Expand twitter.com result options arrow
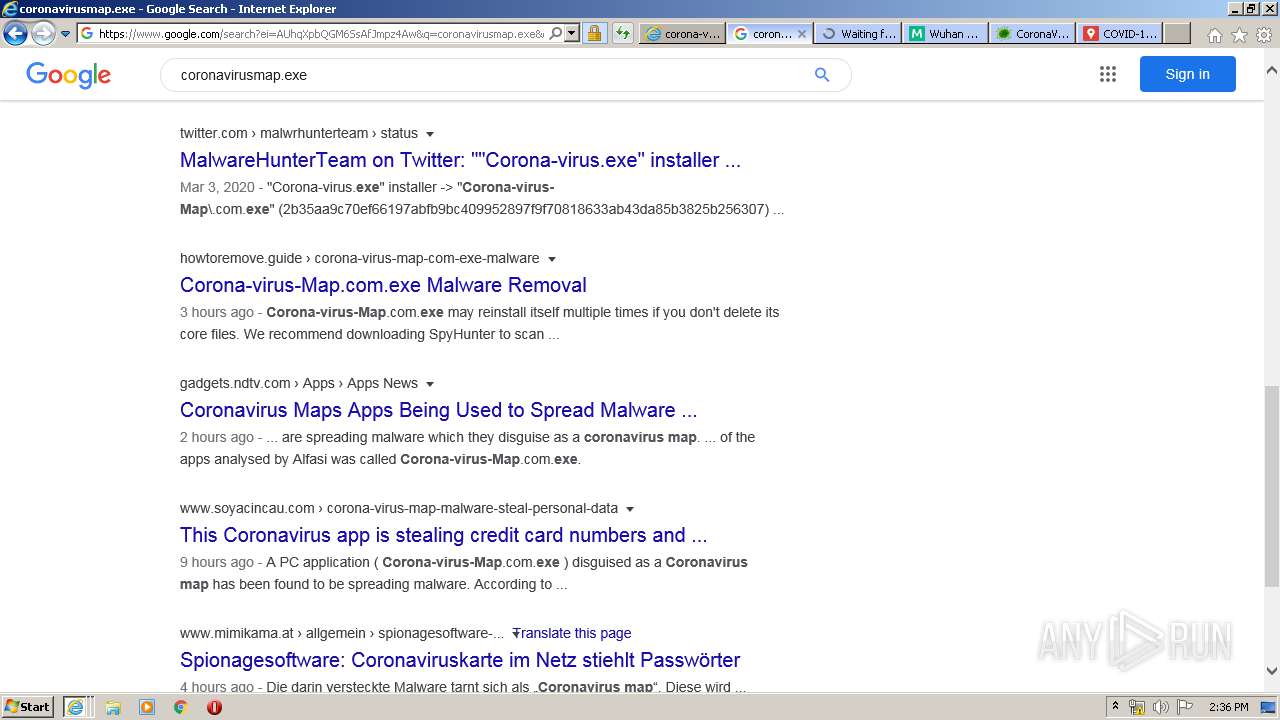 coord(430,134)
